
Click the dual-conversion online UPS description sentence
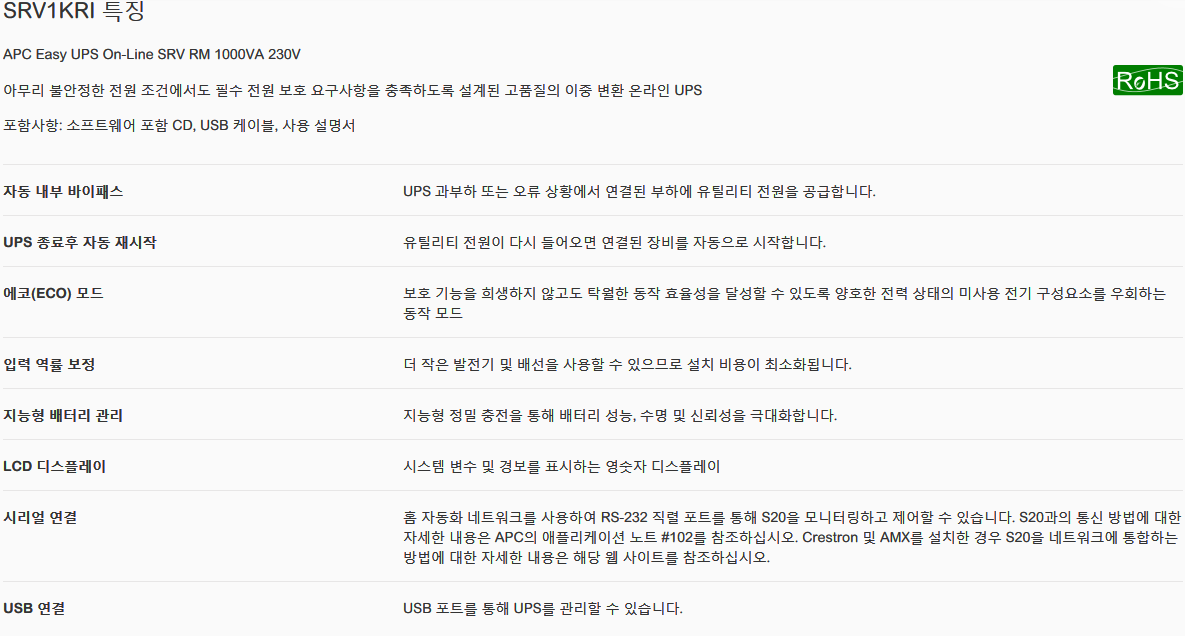point(352,91)
